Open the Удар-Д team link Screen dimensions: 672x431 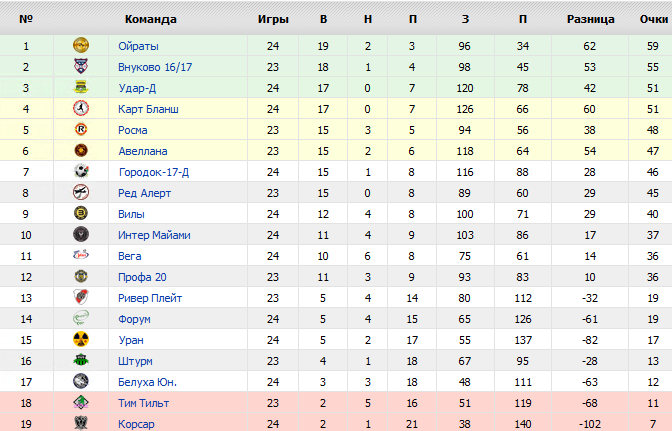coord(137,88)
